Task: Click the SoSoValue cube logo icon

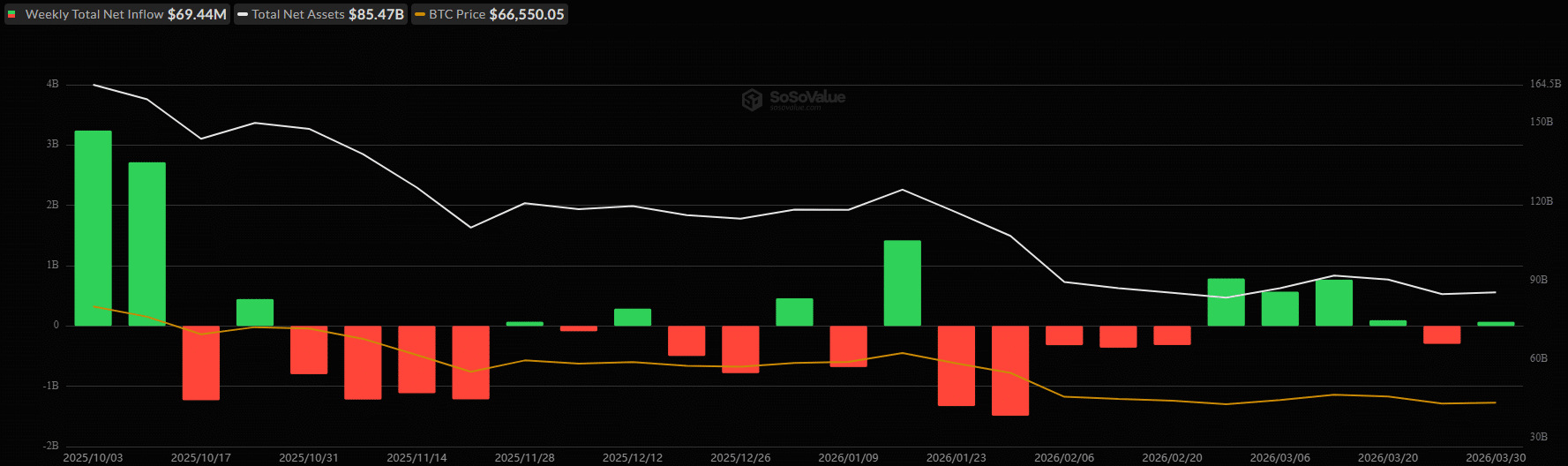Action: [752, 100]
